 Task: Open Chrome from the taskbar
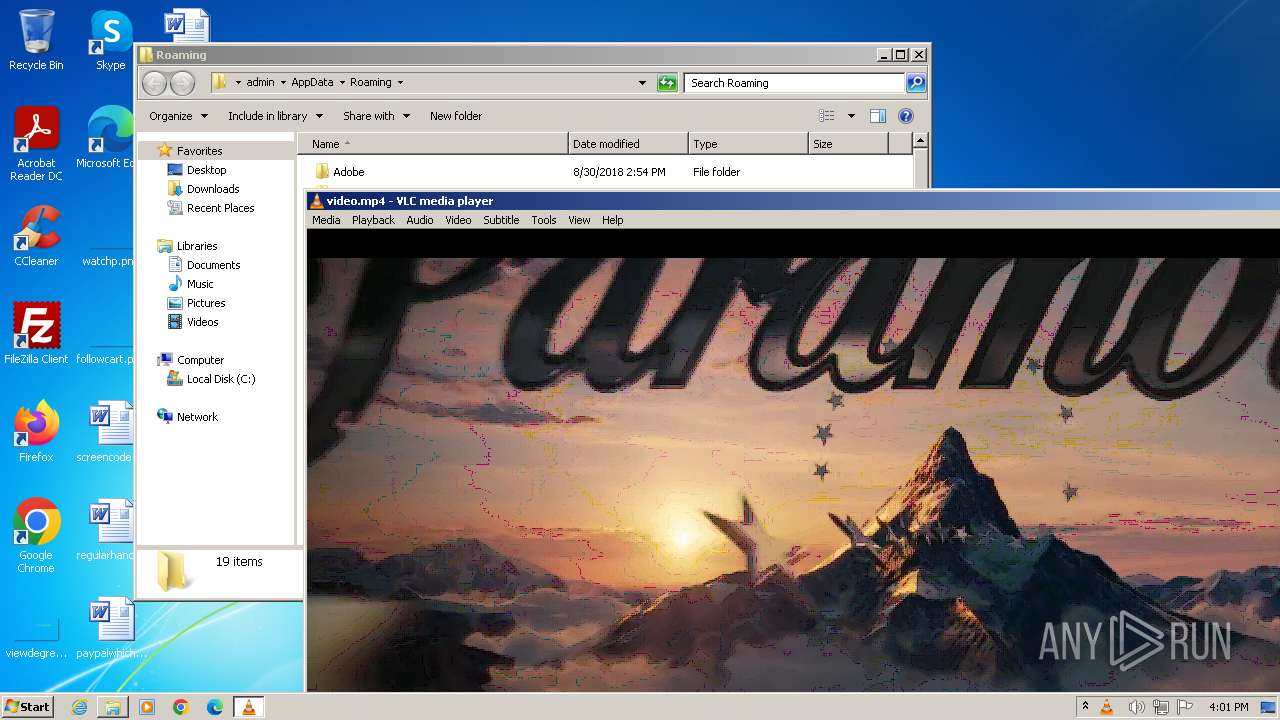[181, 707]
